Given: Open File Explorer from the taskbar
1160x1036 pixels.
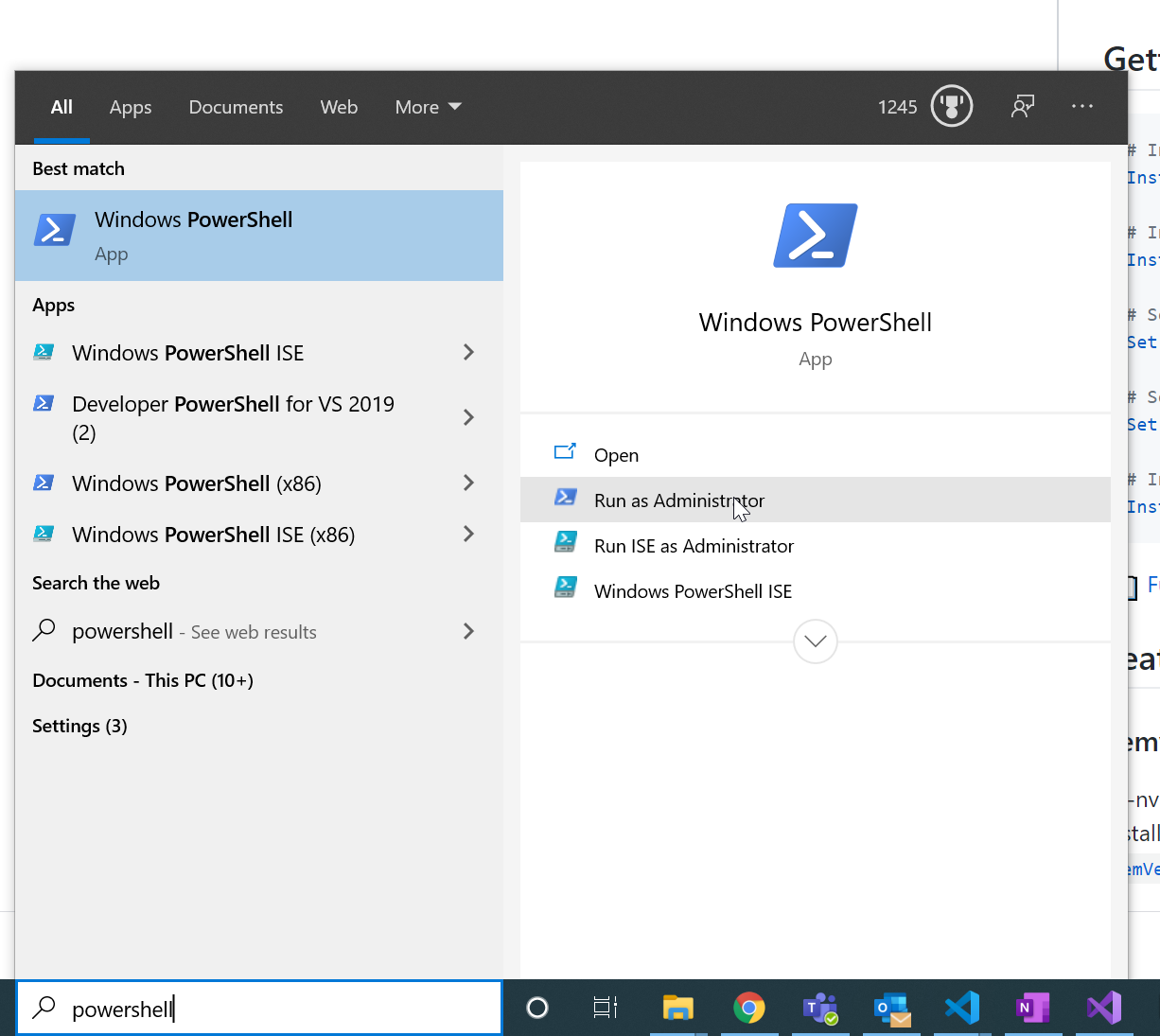Looking at the screenshot, I should 677,1008.
